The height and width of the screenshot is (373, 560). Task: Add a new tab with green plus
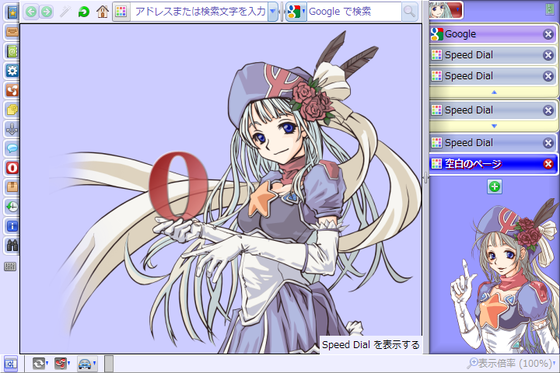[x=495, y=186]
